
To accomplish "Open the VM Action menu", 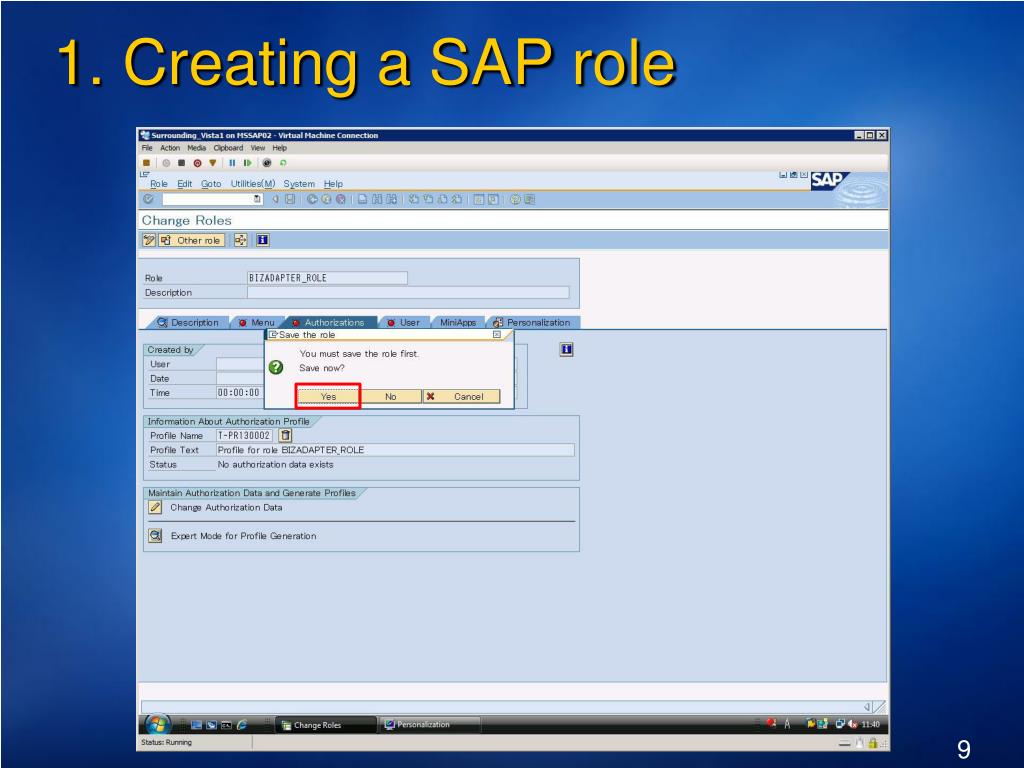I will pyautogui.click(x=170, y=148).
